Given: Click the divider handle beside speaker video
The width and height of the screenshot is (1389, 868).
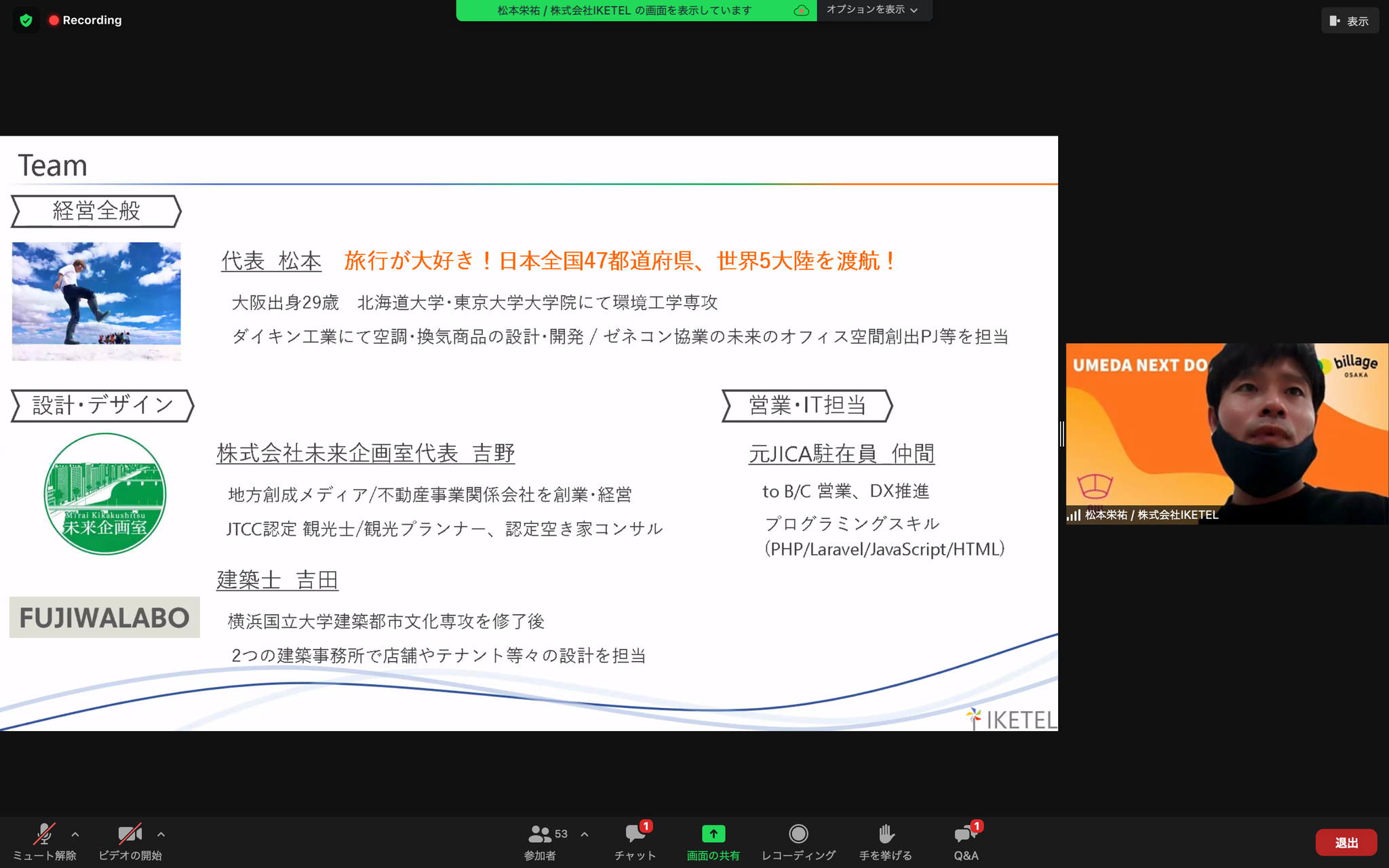Looking at the screenshot, I should pos(1062,433).
